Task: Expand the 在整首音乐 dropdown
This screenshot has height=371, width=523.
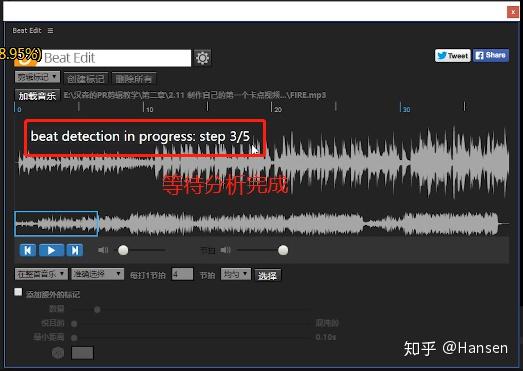Action: pyautogui.click(x=41, y=274)
